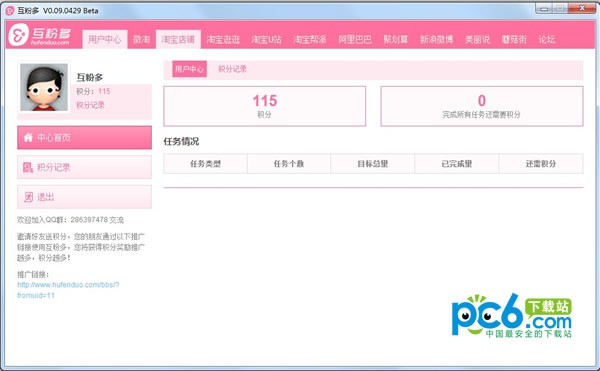Click the 互粉多 username text
600x371 pixels.
point(90,77)
